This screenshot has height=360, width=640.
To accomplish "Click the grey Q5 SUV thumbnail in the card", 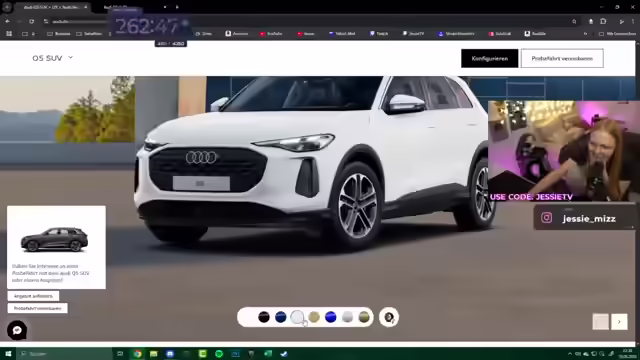I will (x=54, y=239).
